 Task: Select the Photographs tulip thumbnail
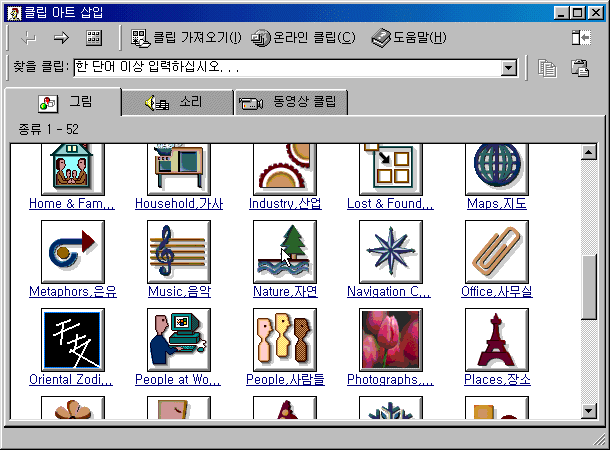pyautogui.click(x=391, y=340)
